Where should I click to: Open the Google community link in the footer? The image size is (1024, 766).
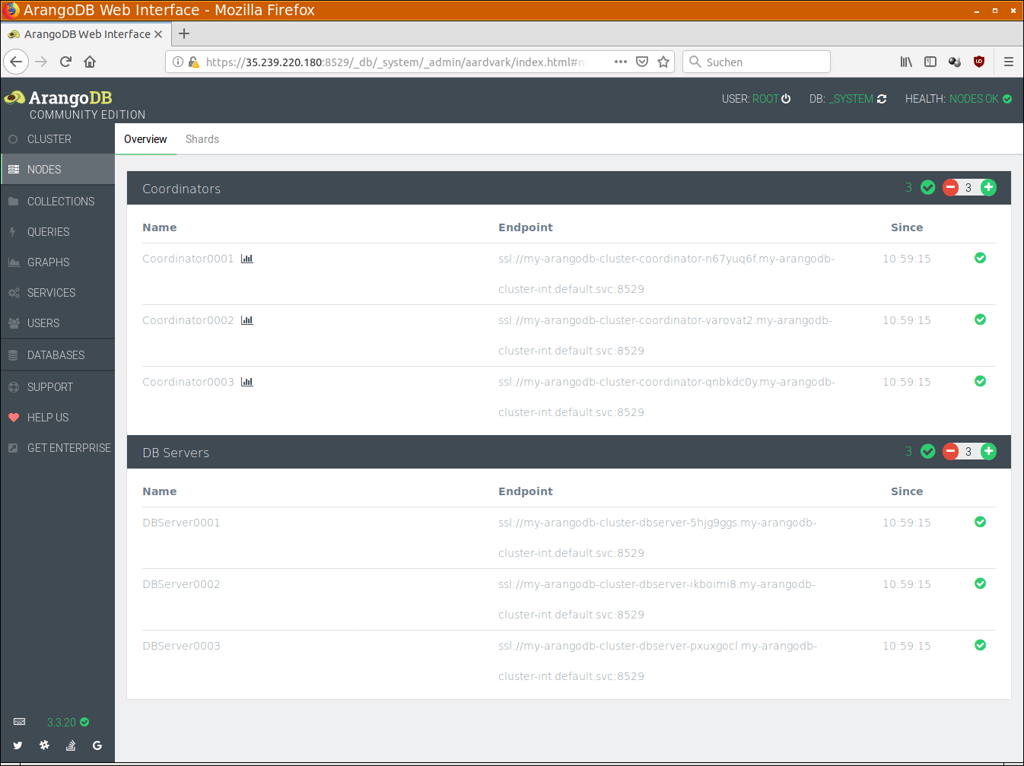click(x=97, y=745)
